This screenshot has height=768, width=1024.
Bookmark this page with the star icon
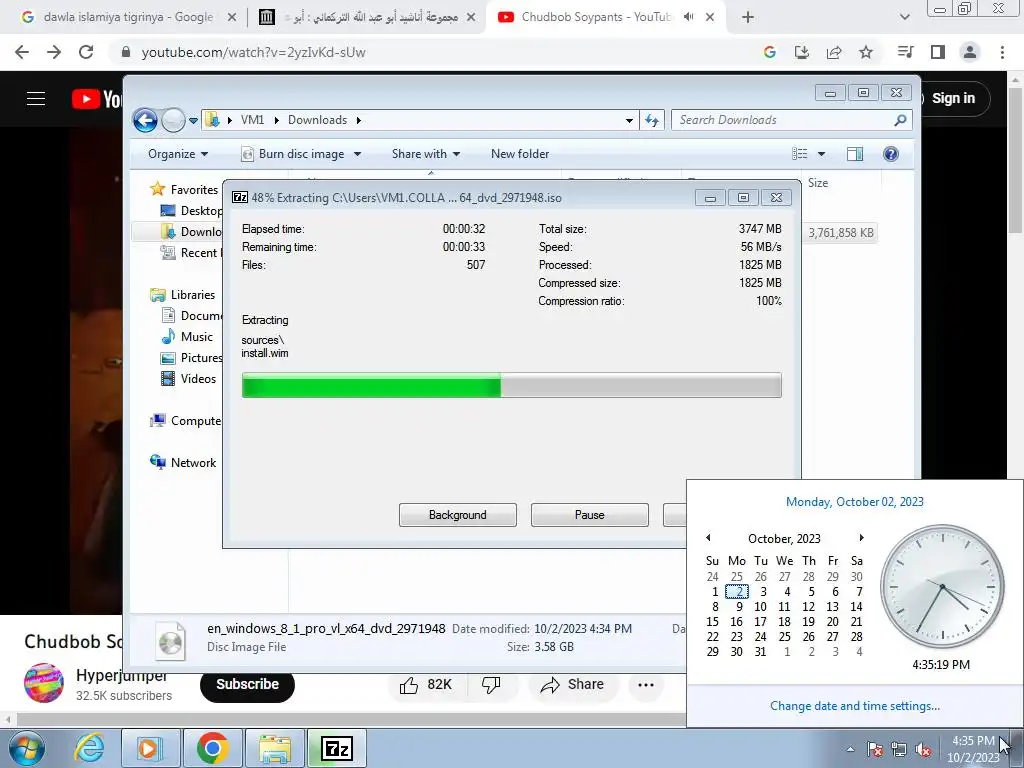coord(866,52)
